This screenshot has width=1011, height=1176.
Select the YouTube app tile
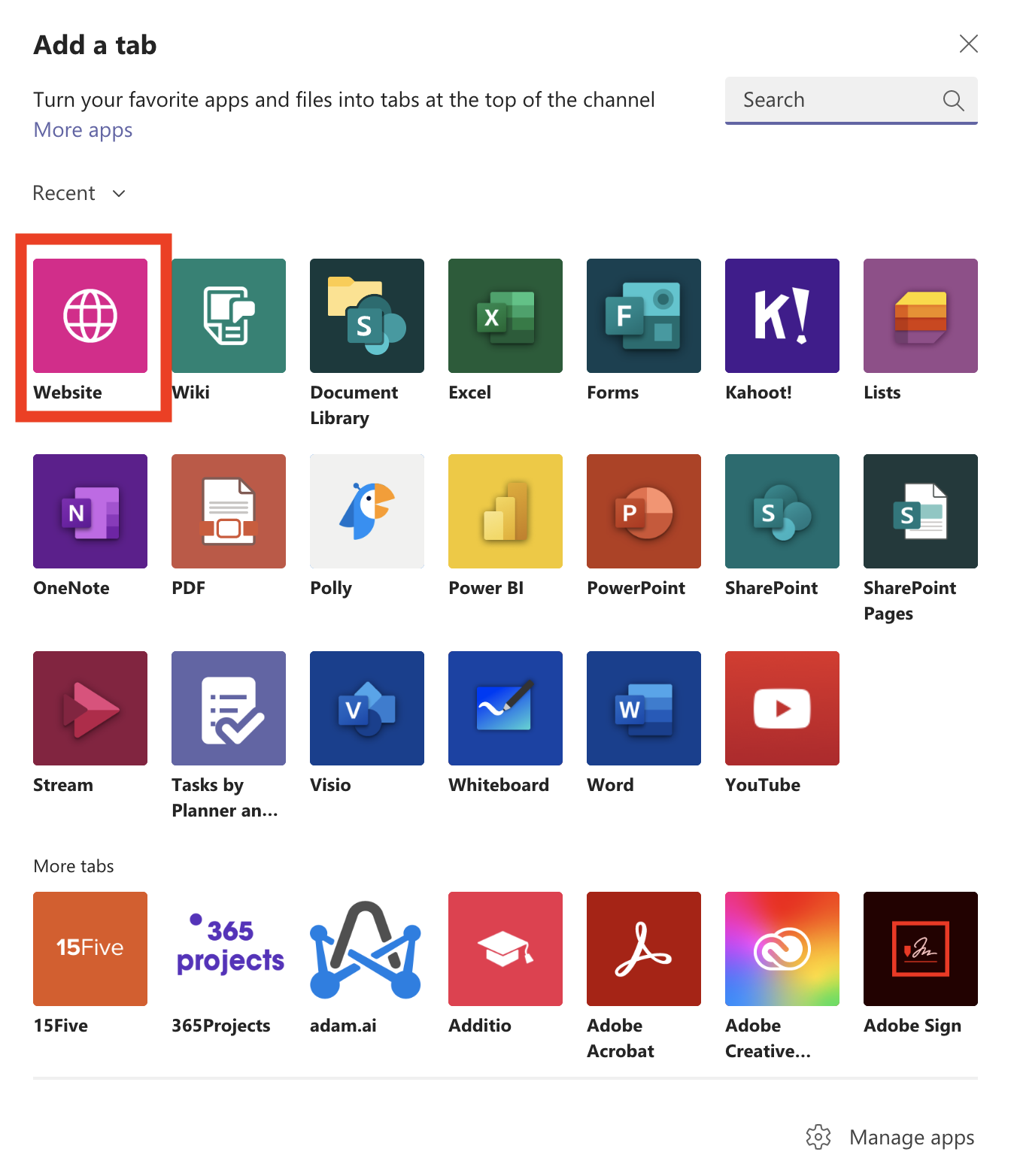782,708
